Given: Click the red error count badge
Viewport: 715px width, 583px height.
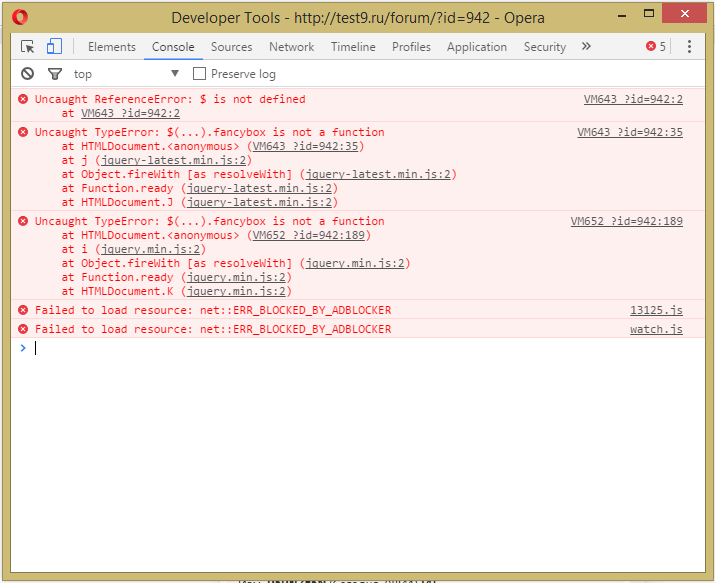Looking at the screenshot, I should coord(656,47).
